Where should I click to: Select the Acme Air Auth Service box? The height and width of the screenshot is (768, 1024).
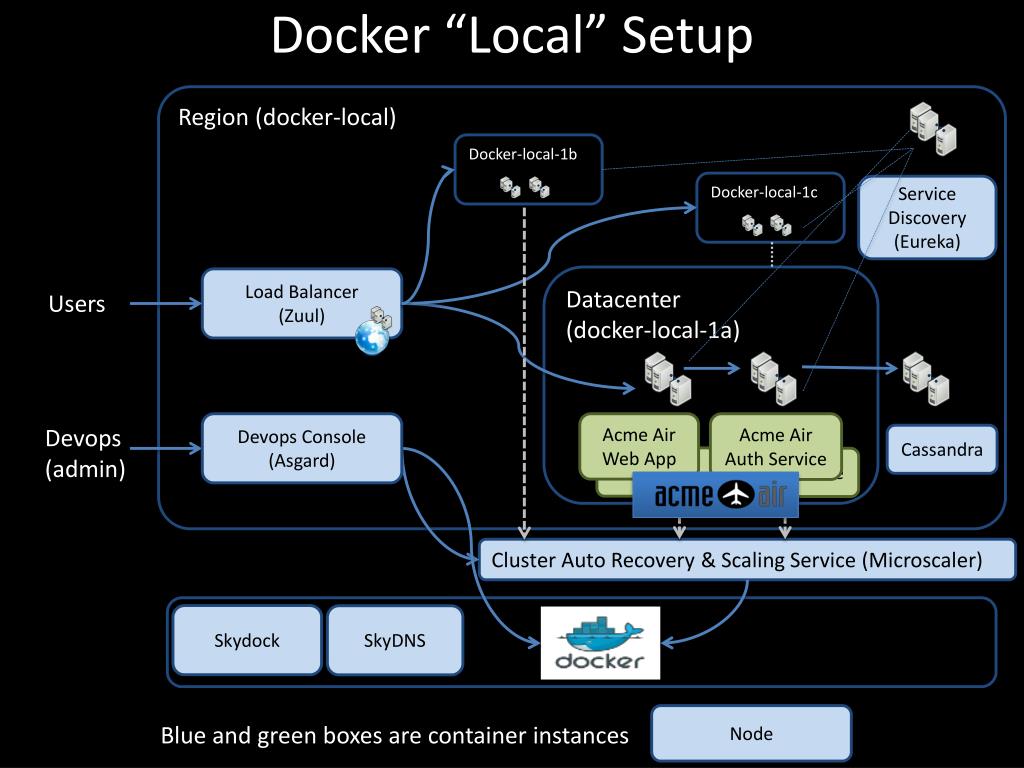click(776, 447)
